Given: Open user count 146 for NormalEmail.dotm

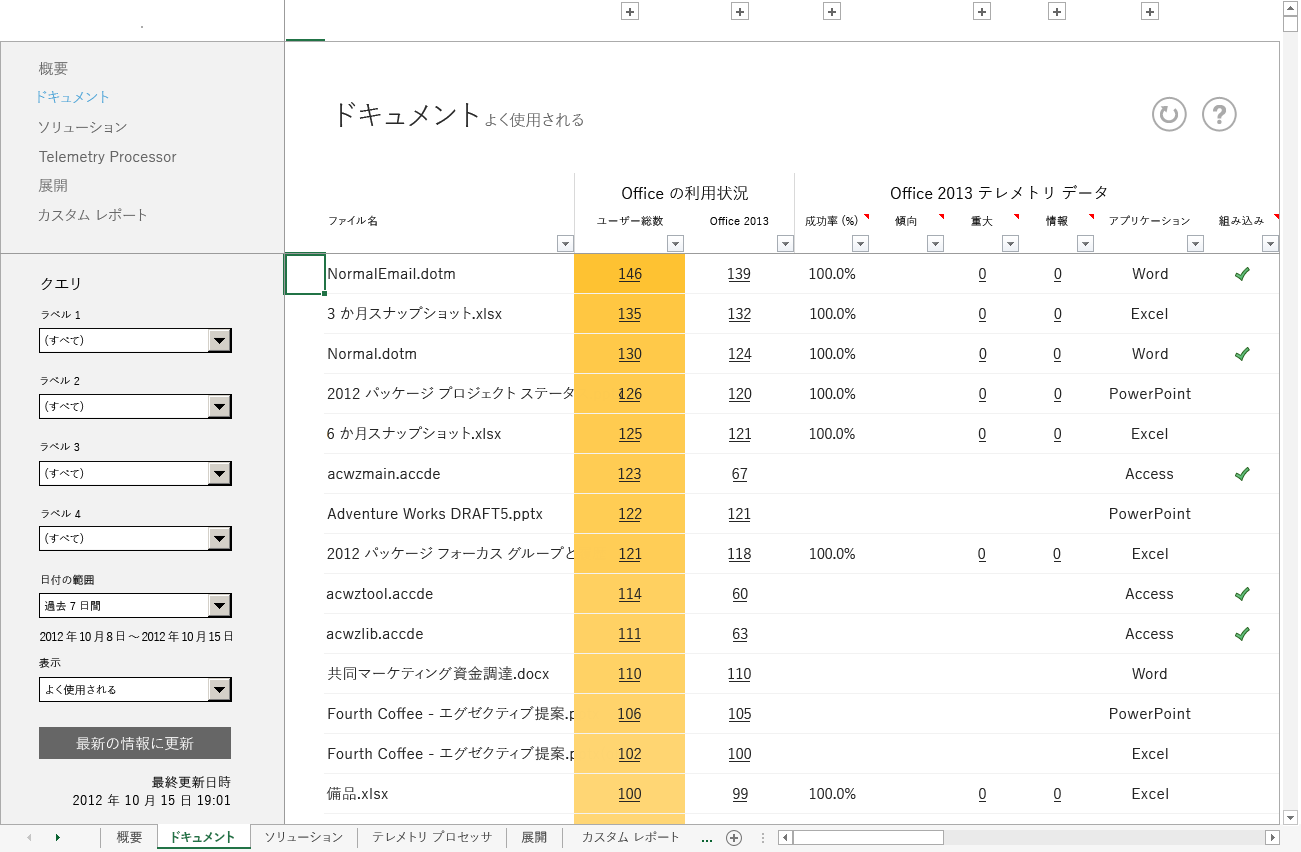Looking at the screenshot, I should pyautogui.click(x=630, y=274).
